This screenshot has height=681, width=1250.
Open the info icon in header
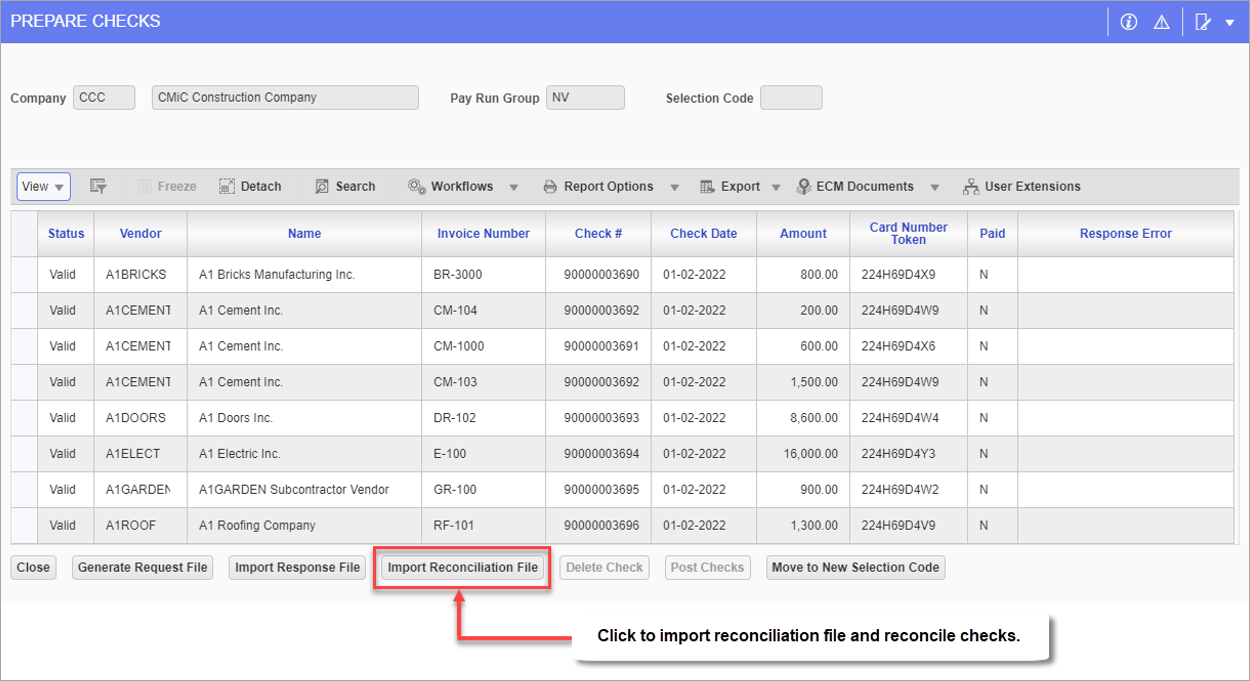[1129, 22]
